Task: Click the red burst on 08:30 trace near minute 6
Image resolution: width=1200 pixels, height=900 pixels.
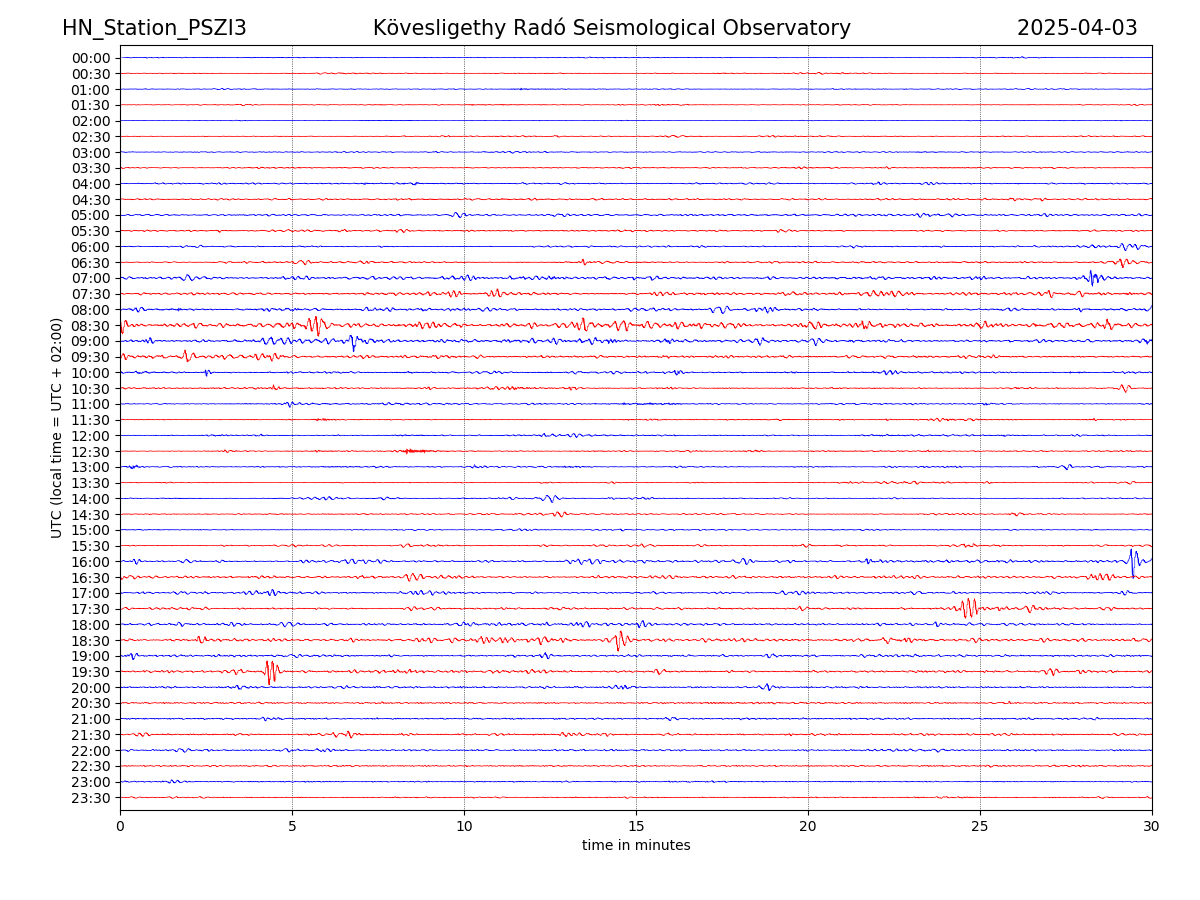Action: (x=315, y=325)
